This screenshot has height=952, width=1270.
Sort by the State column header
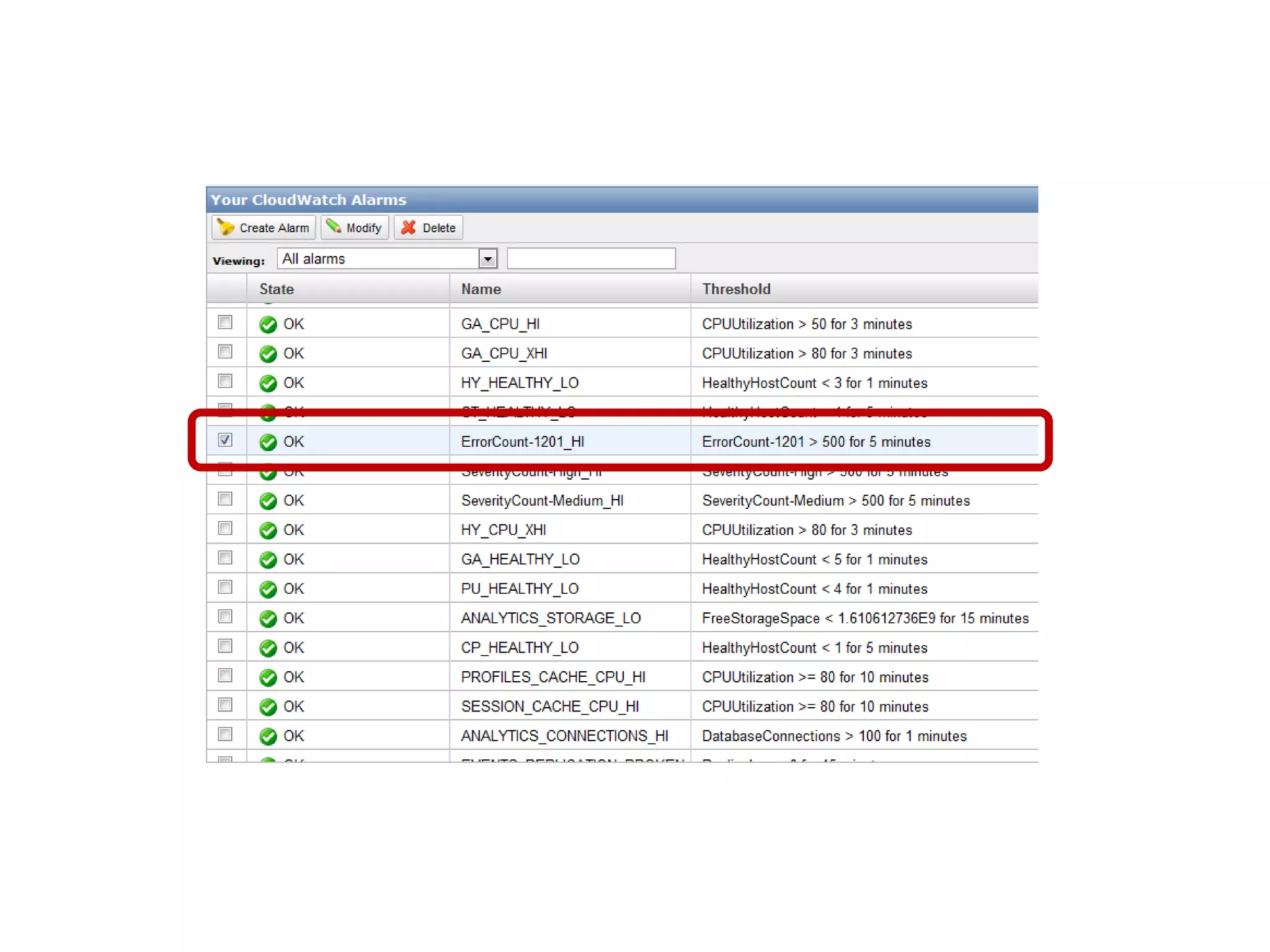click(x=277, y=289)
